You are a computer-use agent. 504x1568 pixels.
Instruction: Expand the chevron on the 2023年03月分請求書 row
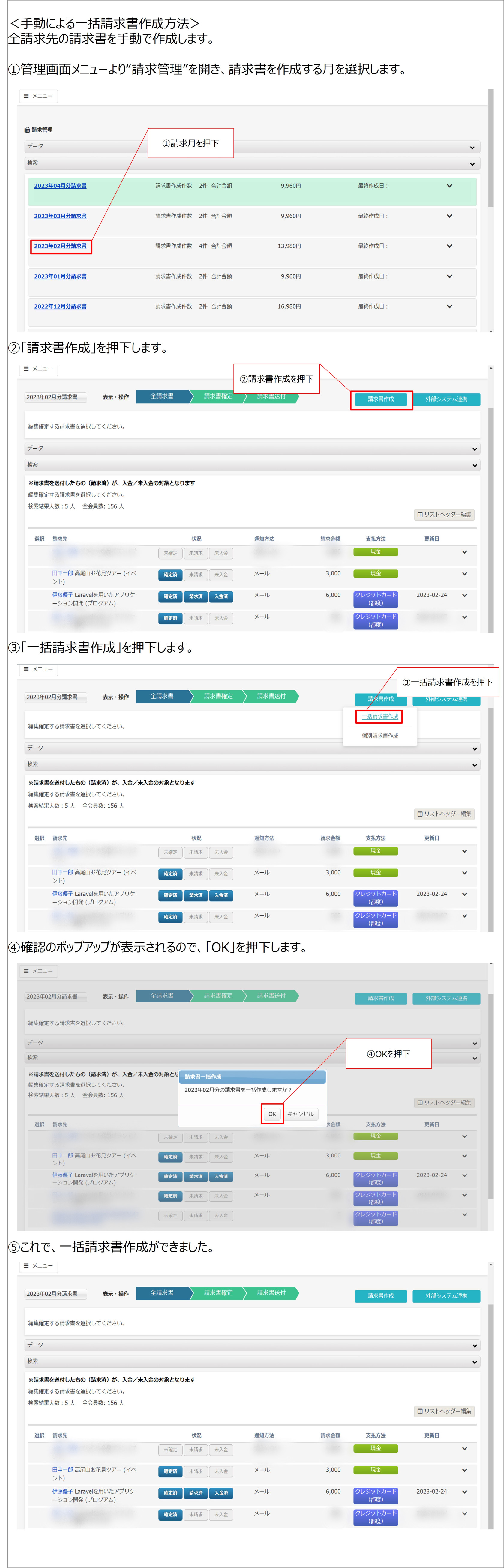449,216
